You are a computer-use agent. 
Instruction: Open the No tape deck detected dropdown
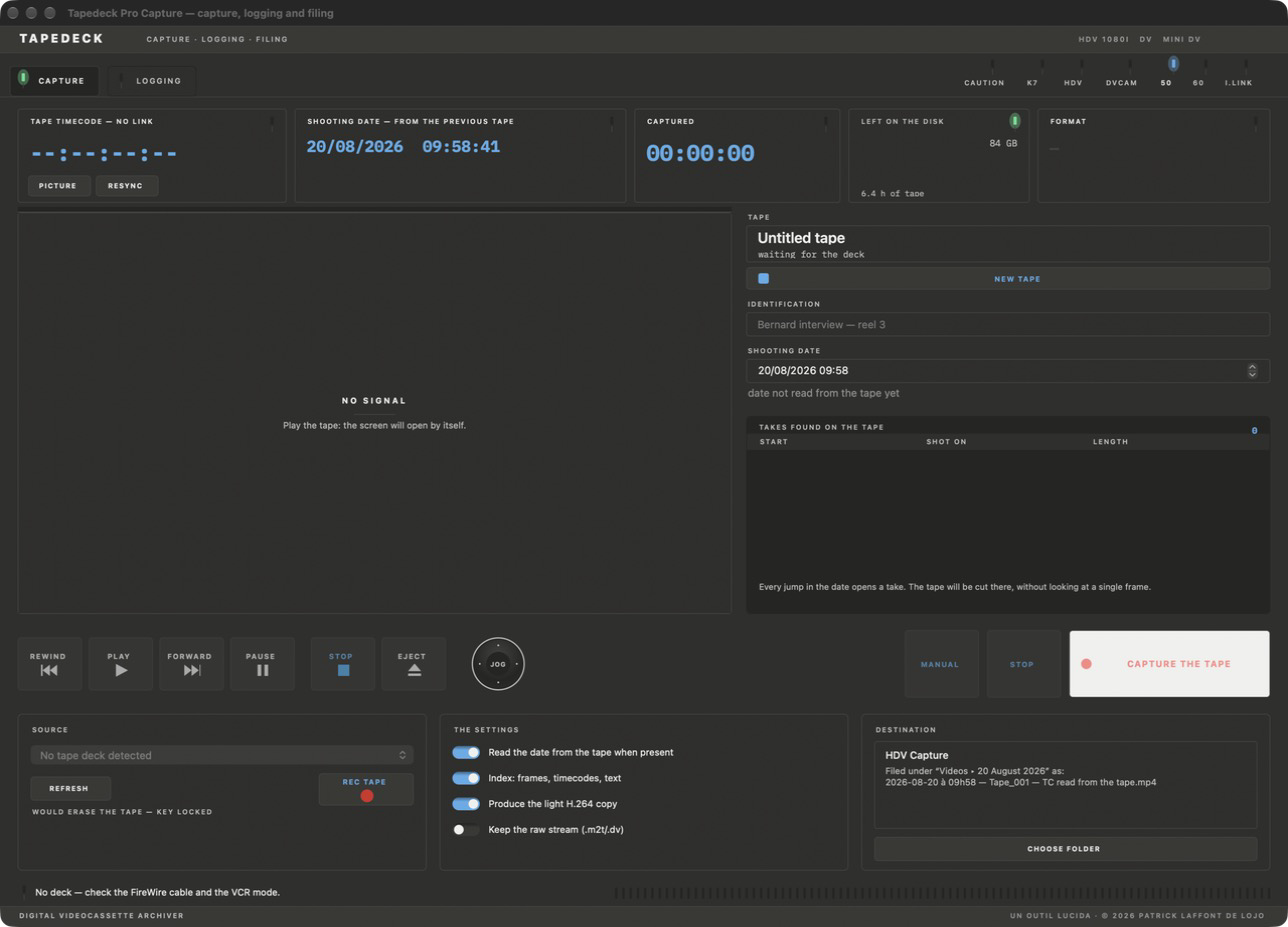pos(222,755)
